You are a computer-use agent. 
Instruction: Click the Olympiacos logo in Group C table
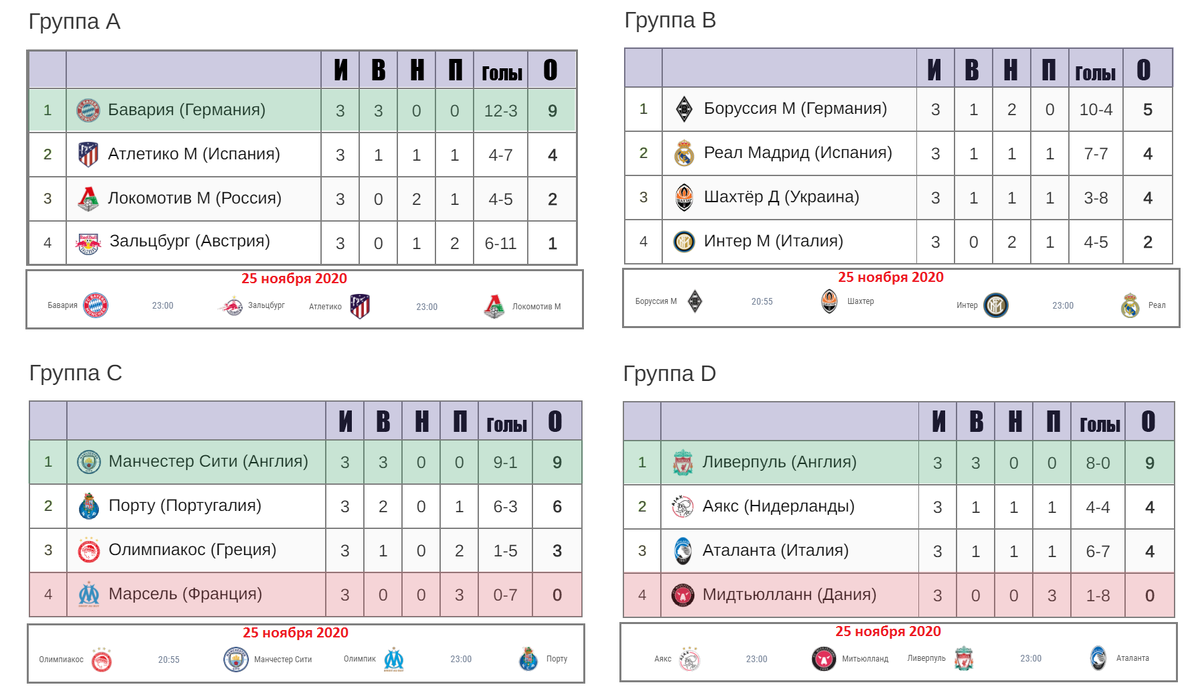tap(89, 550)
